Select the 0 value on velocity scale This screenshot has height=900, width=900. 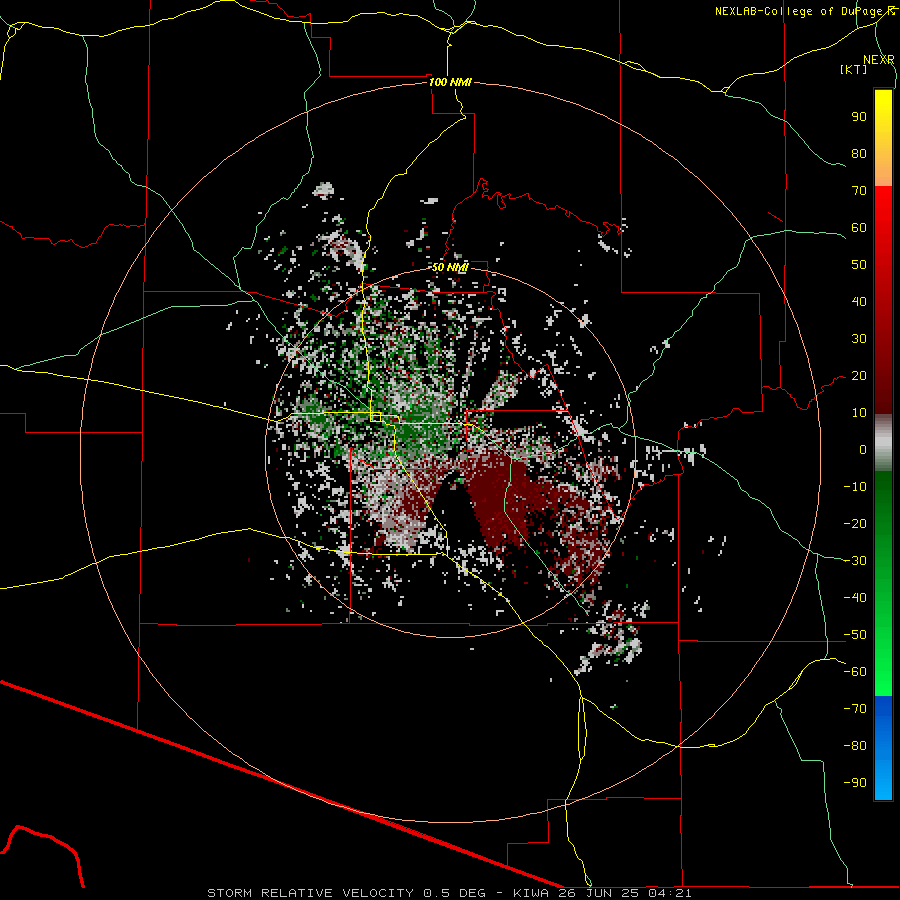pyautogui.click(x=863, y=450)
